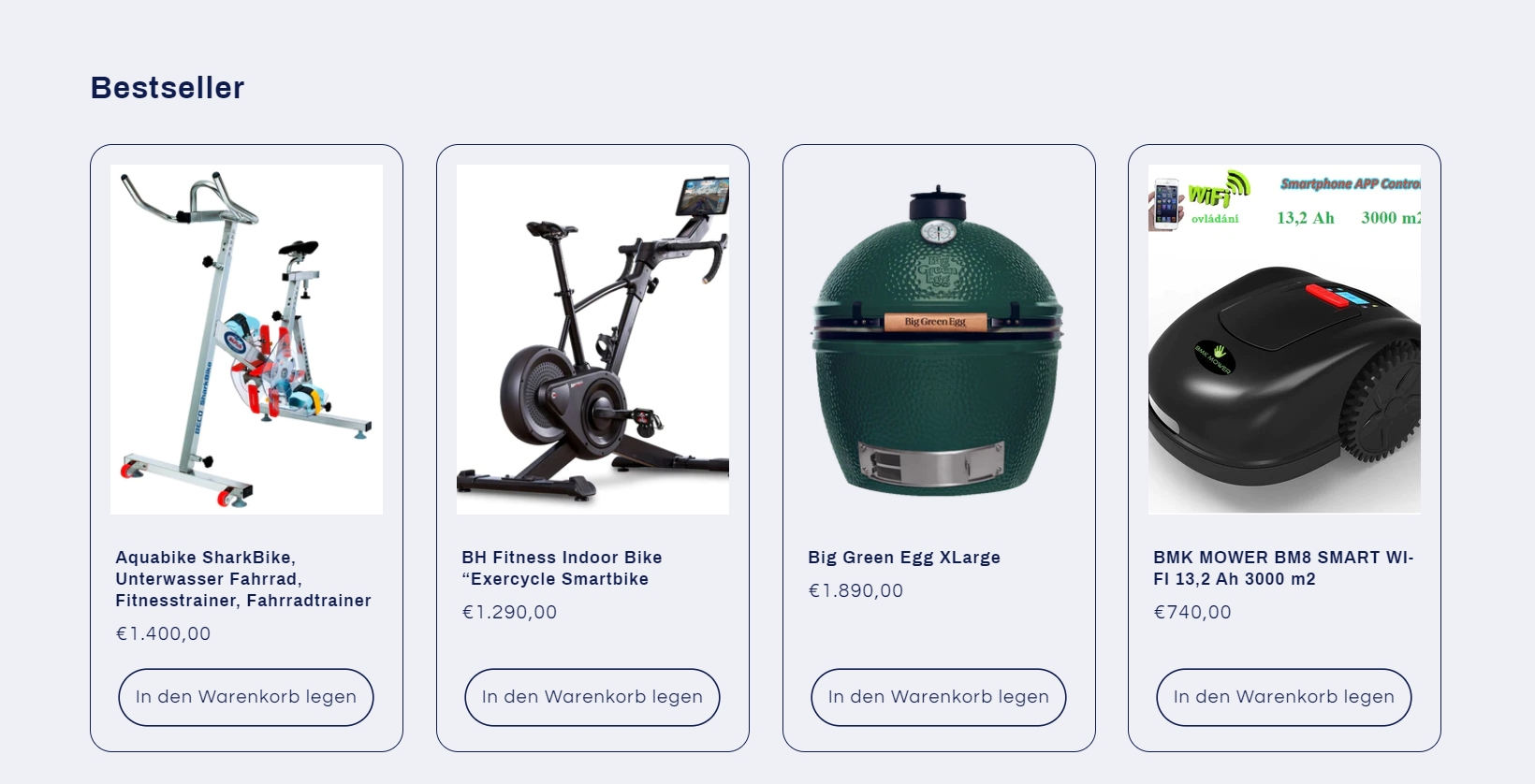The image size is (1535, 784).
Task: Open the BMK MOWER BM8 SMART title link
Action: click(1283, 568)
